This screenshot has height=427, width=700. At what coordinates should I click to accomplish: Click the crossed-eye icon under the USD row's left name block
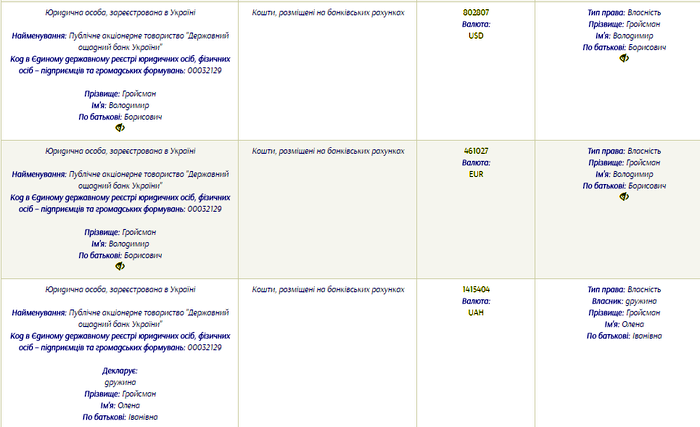(x=120, y=128)
